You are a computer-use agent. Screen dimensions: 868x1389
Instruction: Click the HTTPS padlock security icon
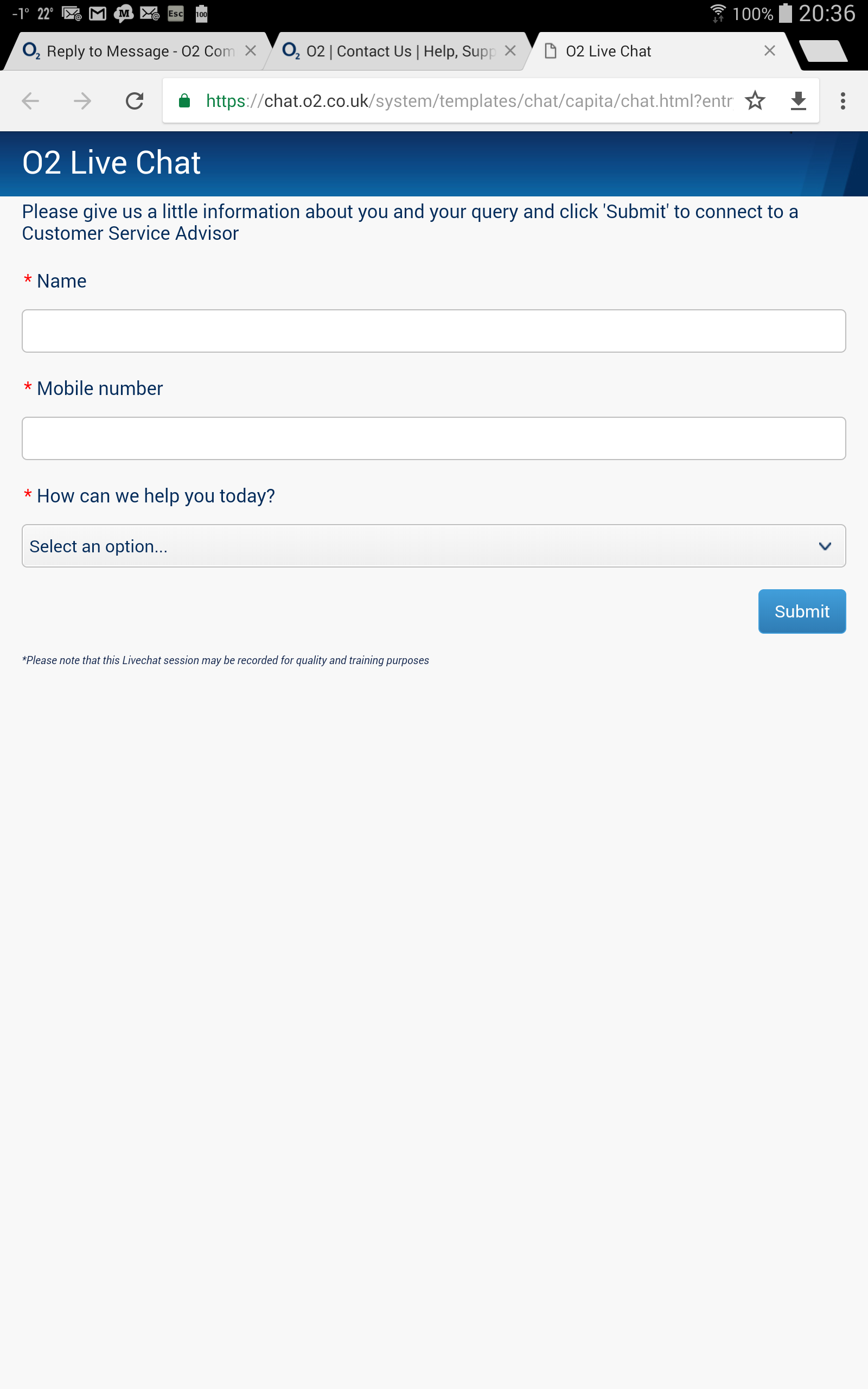click(x=185, y=101)
